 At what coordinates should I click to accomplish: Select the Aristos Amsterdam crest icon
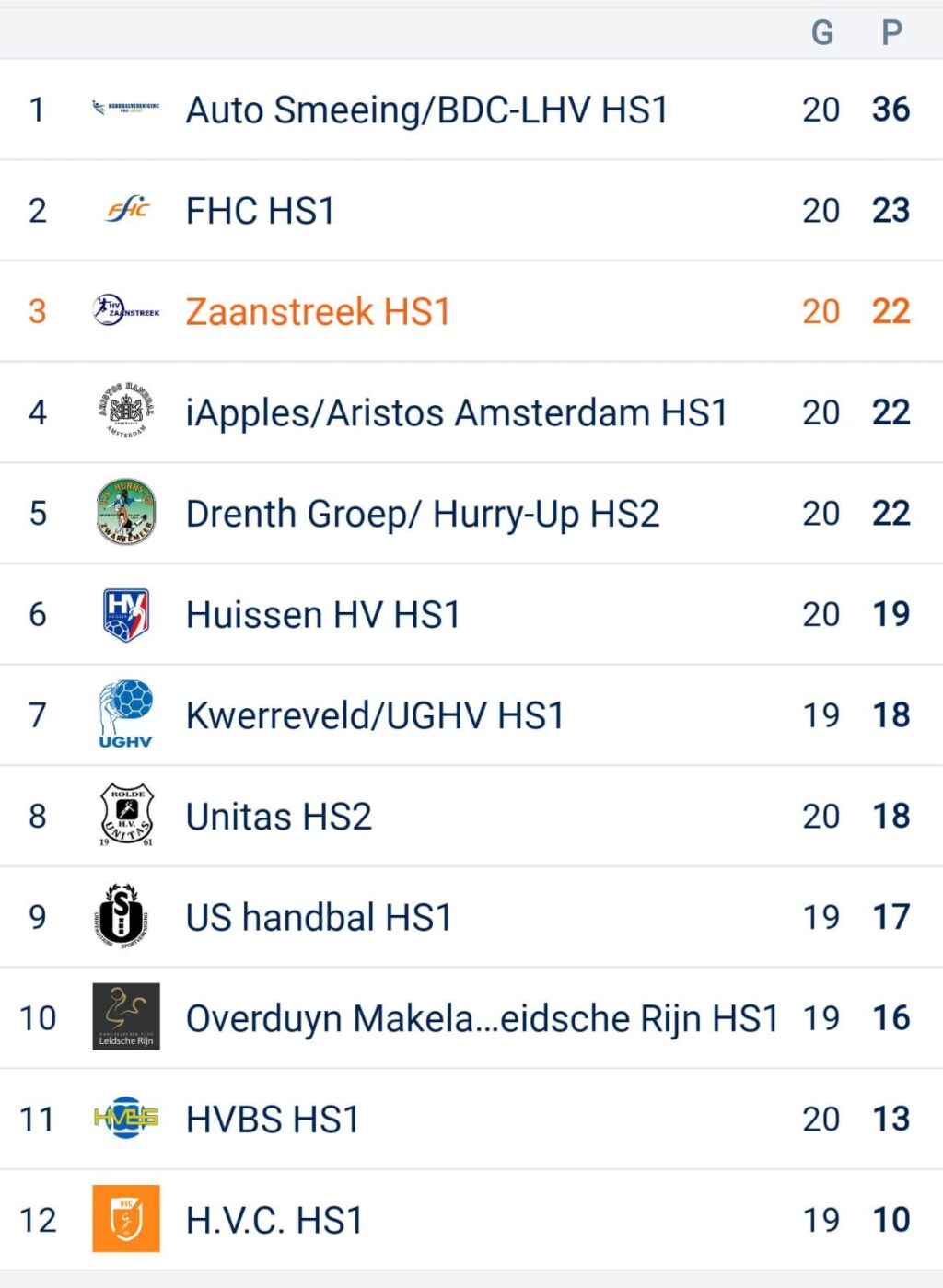pyautogui.click(x=126, y=412)
